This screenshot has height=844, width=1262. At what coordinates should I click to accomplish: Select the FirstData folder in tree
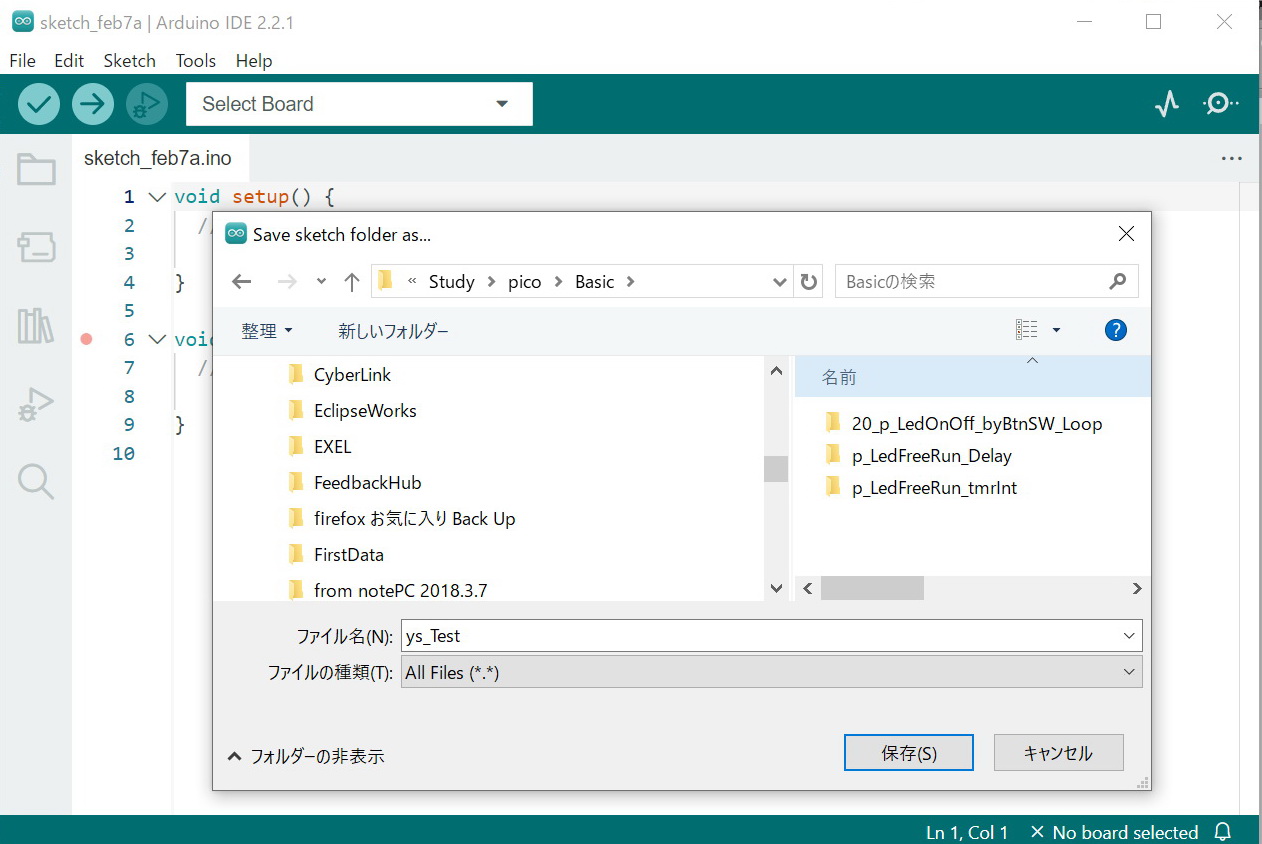click(x=335, y=555)
